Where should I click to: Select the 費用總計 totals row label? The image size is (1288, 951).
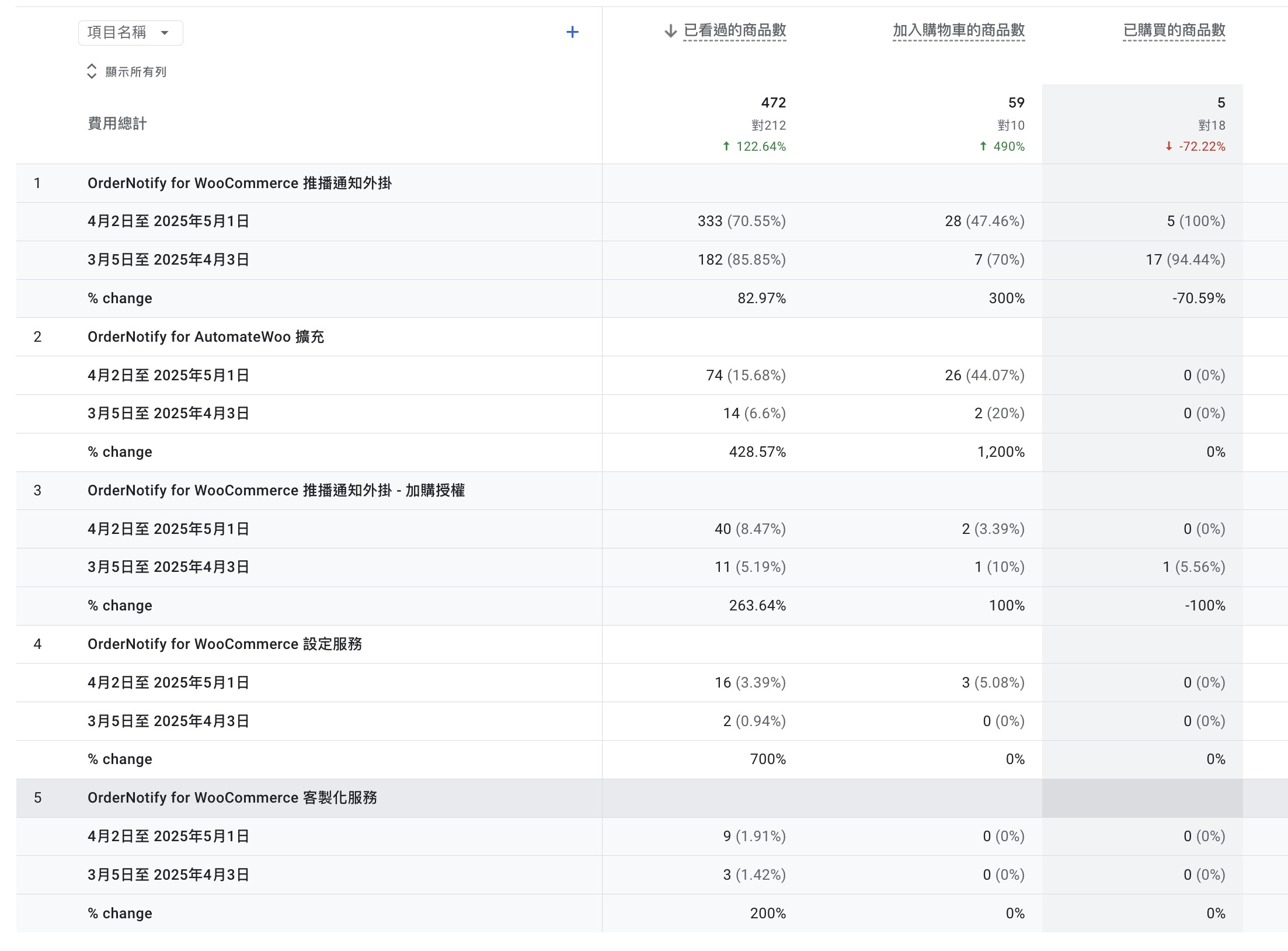117,124
